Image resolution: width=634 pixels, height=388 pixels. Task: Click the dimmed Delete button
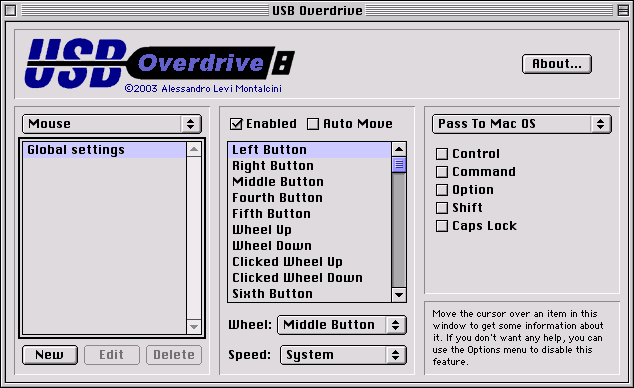(174, 355)
